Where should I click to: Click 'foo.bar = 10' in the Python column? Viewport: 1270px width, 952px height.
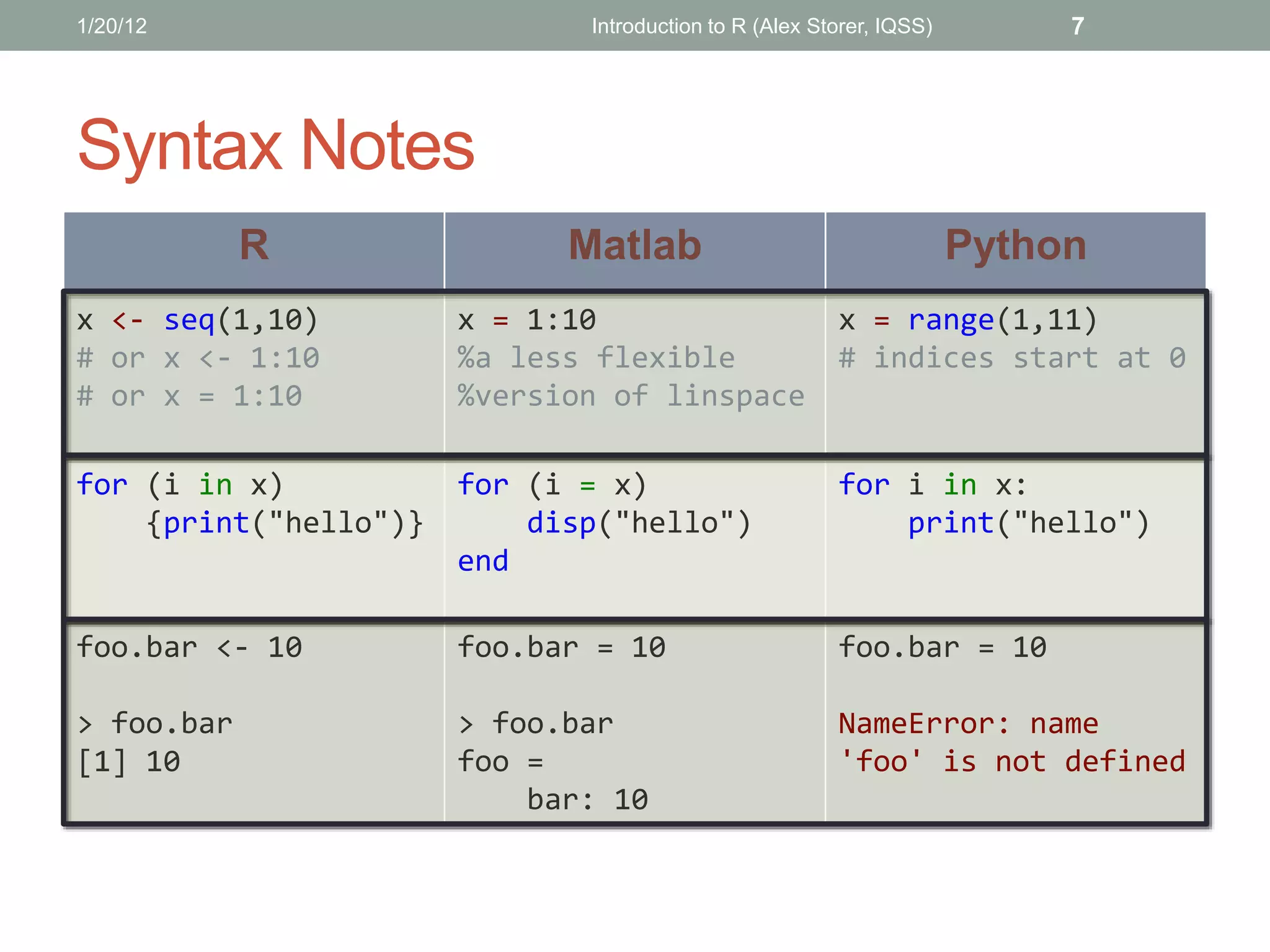tap(942, 648)
